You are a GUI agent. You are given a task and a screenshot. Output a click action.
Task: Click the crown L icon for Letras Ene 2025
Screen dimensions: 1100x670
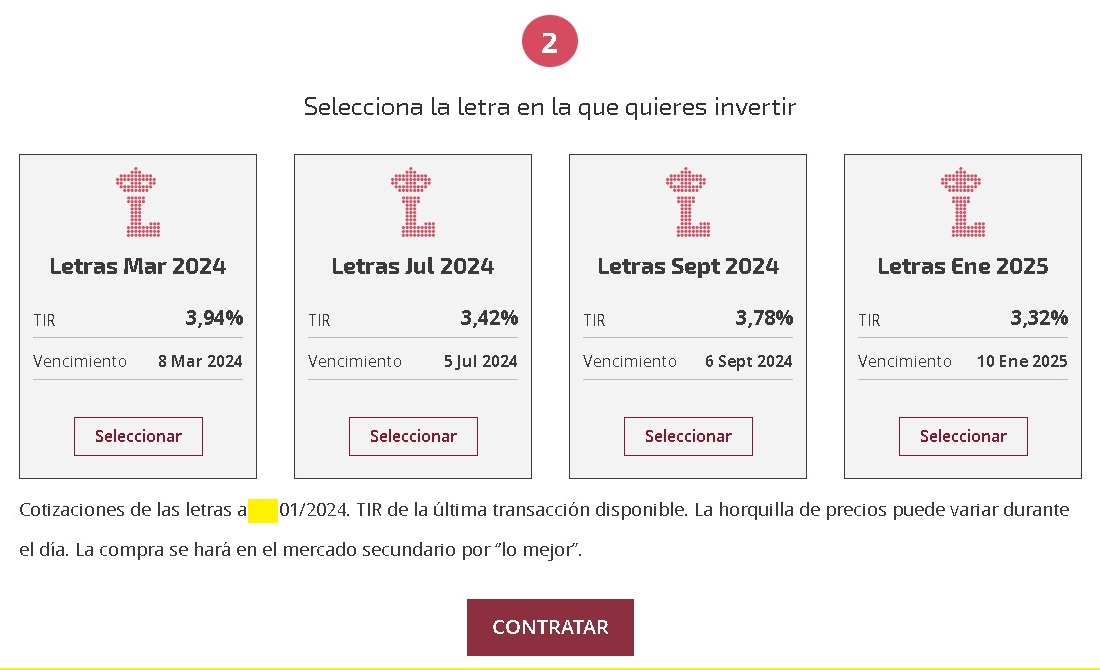[963, 202]
